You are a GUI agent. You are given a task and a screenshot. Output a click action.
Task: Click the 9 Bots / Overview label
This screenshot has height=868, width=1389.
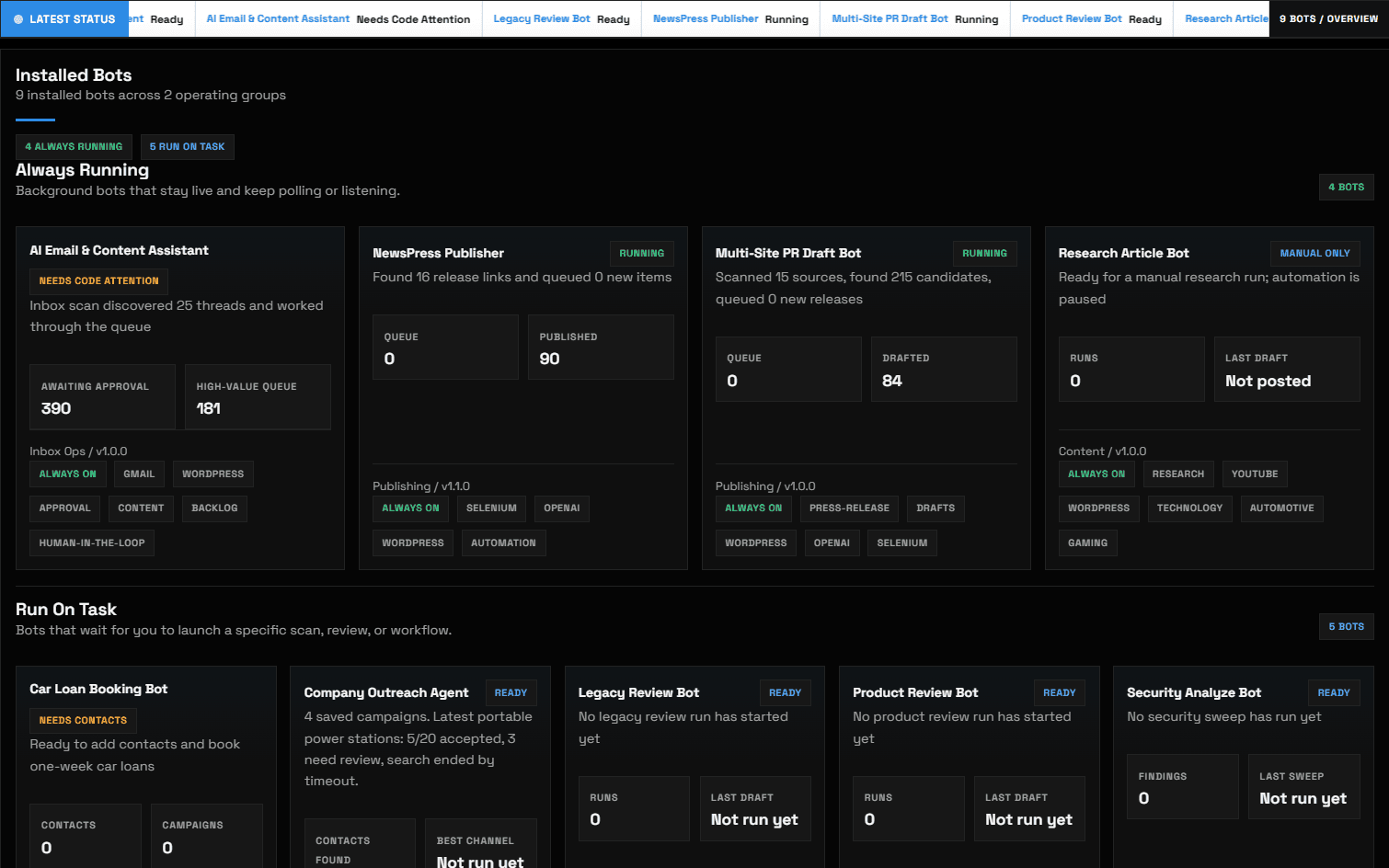(x=1328, y=18)
